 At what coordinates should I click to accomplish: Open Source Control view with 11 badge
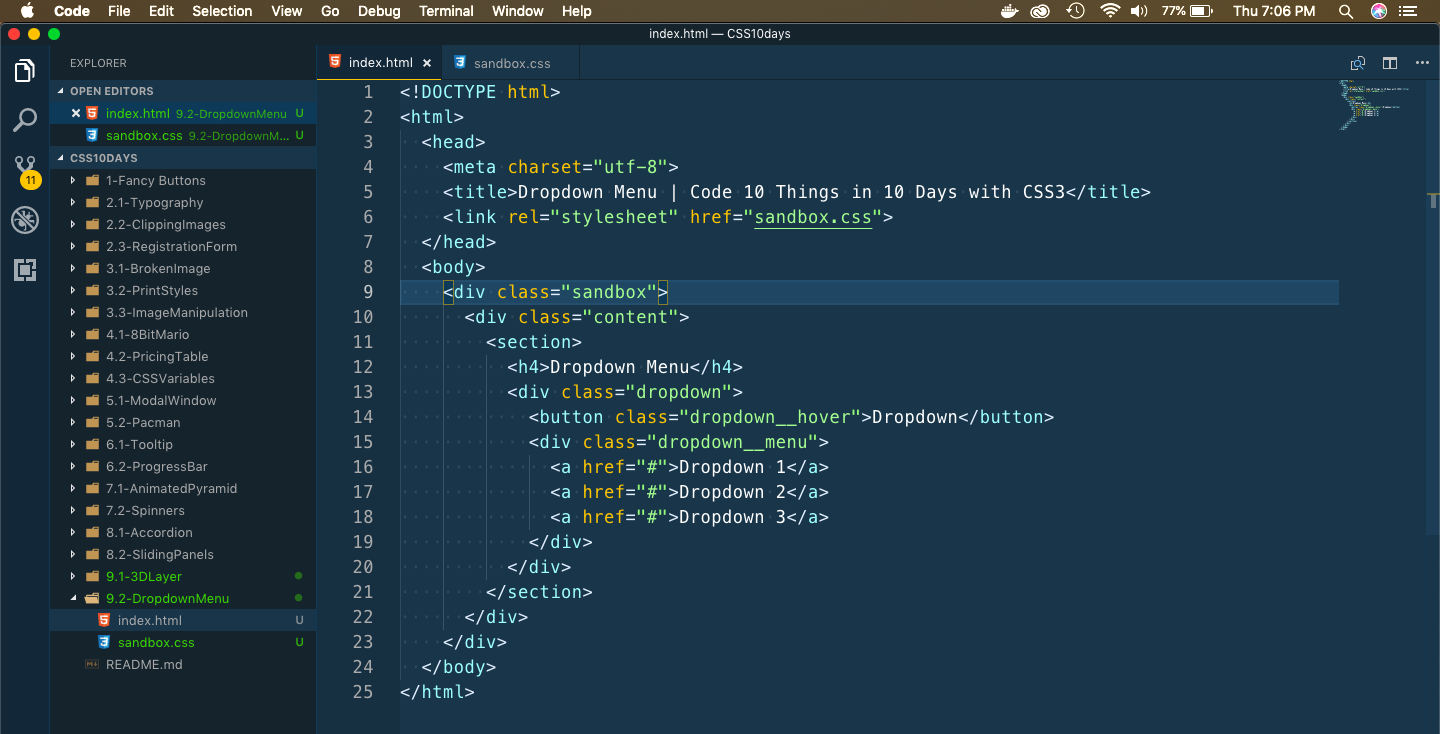[x=25, y=170]
